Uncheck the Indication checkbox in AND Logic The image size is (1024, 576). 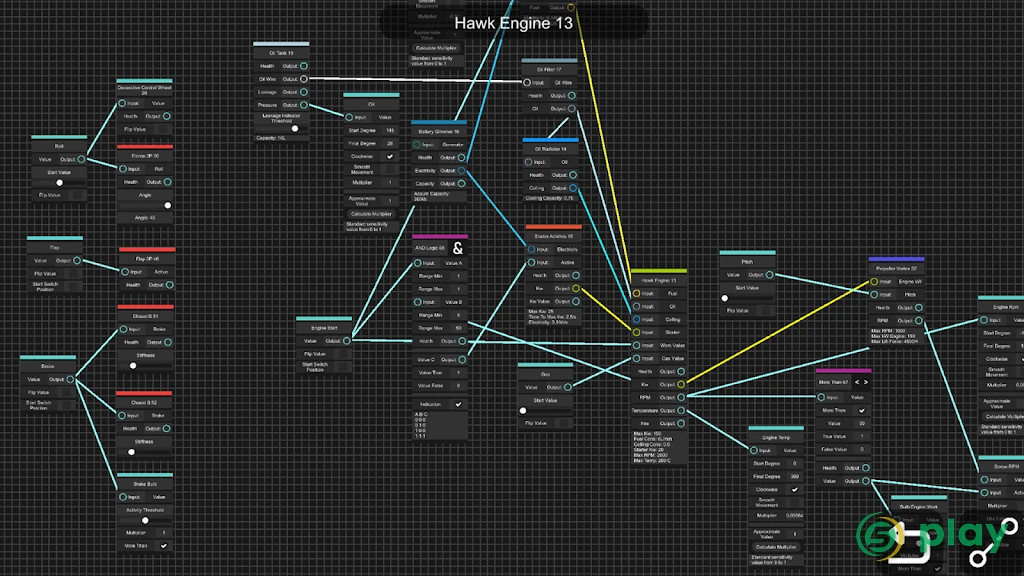(x=458, y=404)
